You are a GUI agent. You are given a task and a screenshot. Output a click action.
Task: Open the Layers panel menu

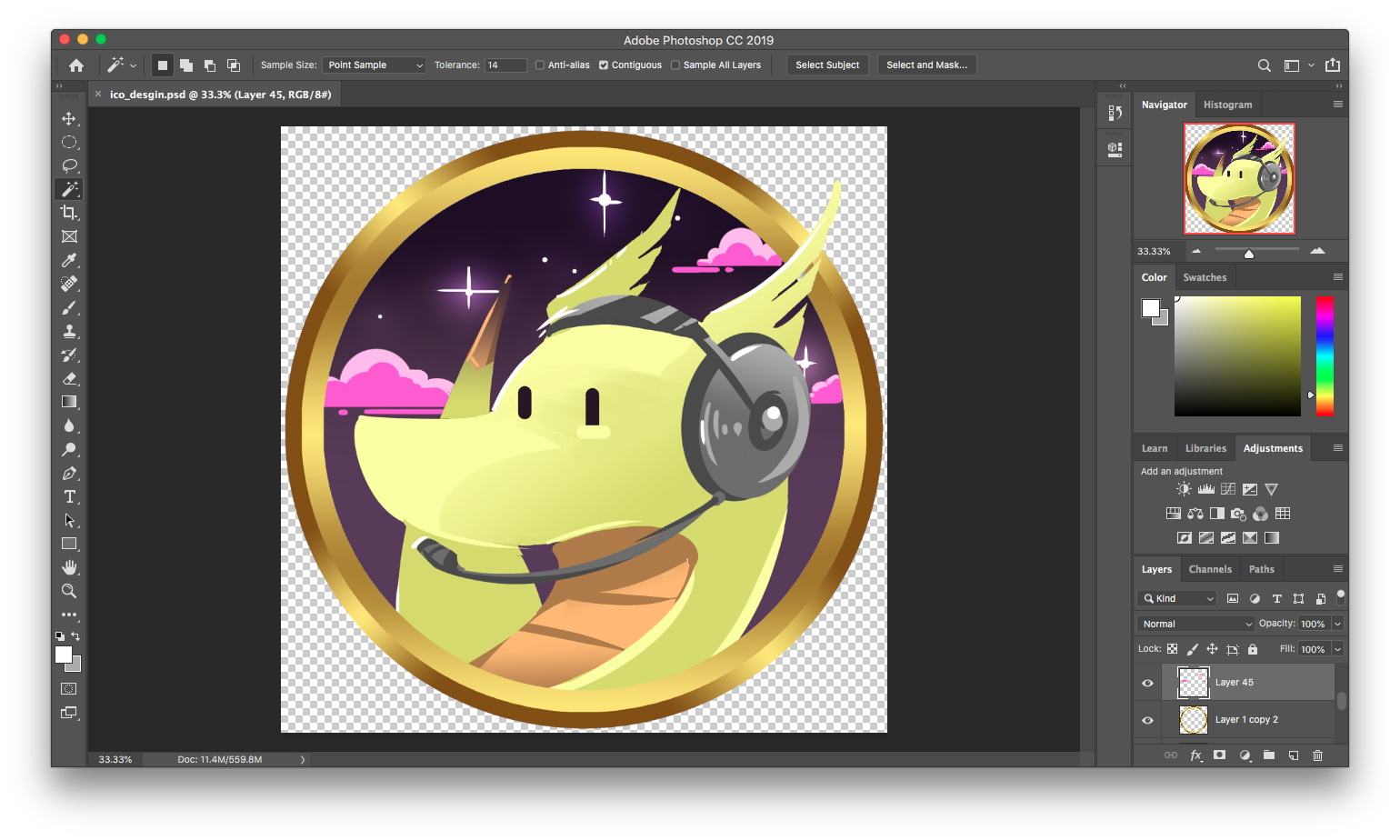pos(1337,569)
